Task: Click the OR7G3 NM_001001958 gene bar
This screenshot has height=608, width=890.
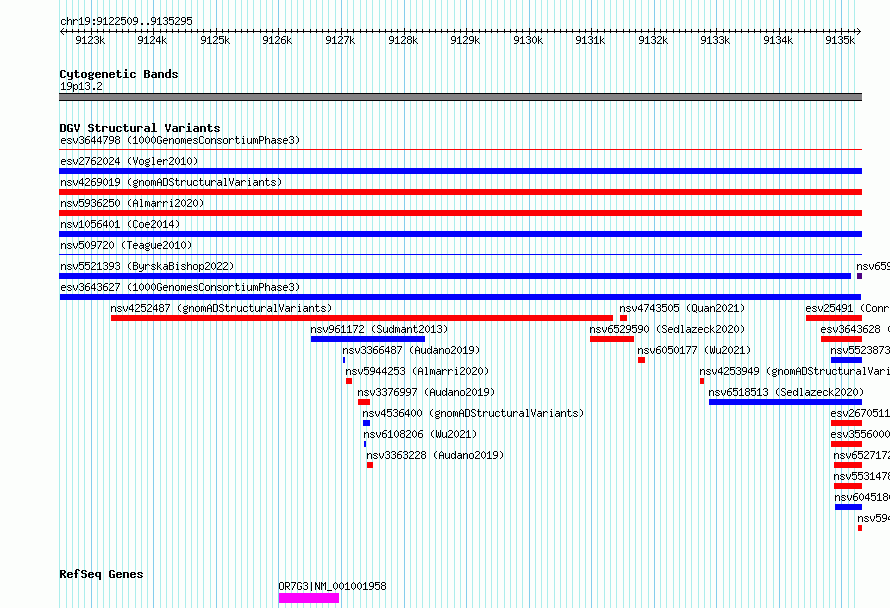Action: [x=309, y=598]
